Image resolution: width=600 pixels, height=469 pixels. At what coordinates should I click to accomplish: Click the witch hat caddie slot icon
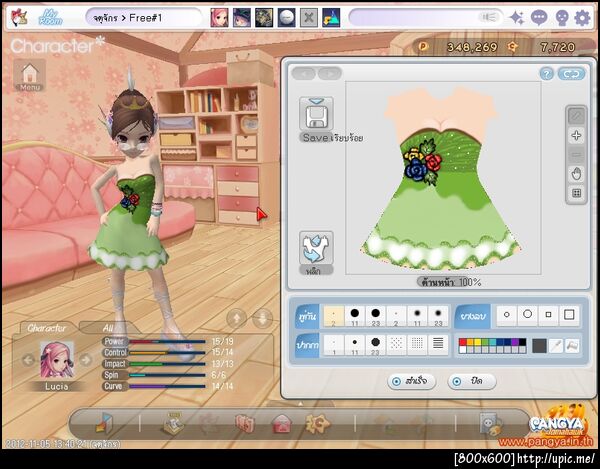[242, 18]
